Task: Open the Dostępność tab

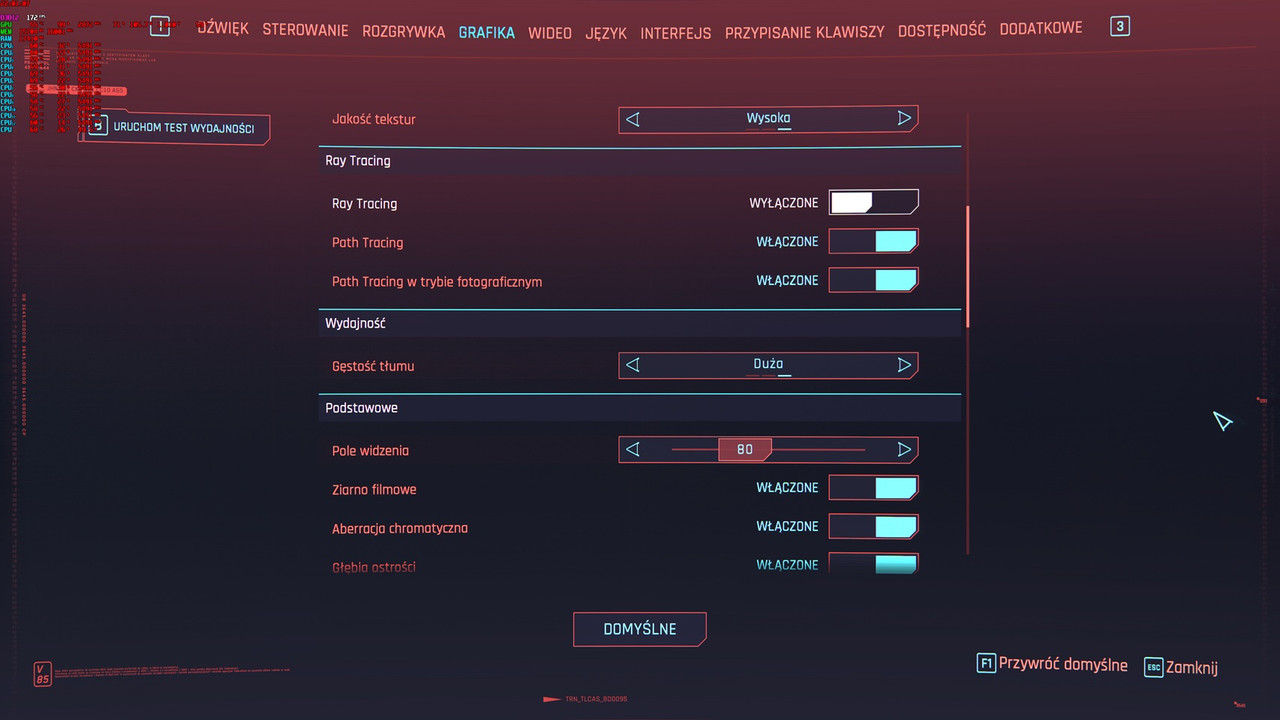Action: coord(942,30)
